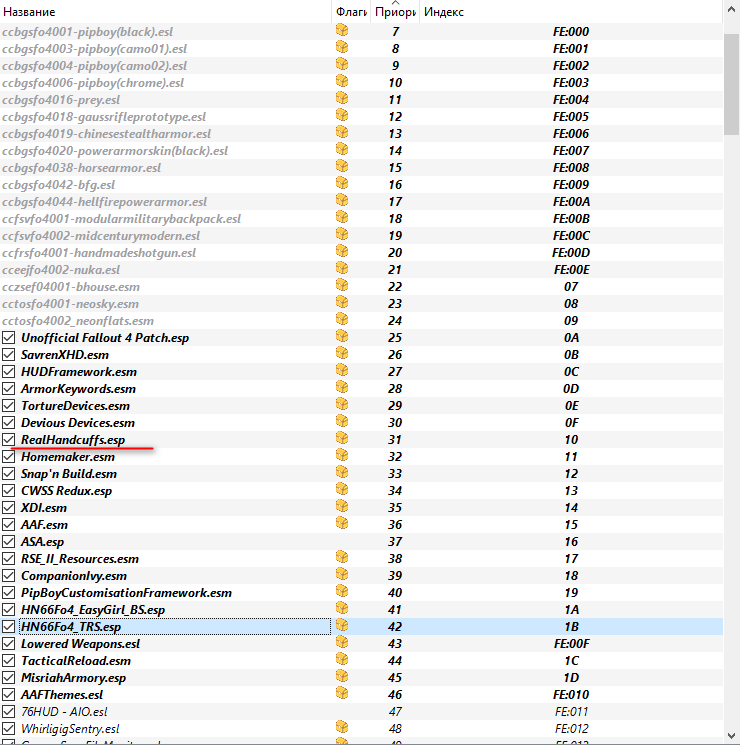Select CompanionIvy.esm plugin name
This screenshot has height=745, width=740.
(74, 576)
